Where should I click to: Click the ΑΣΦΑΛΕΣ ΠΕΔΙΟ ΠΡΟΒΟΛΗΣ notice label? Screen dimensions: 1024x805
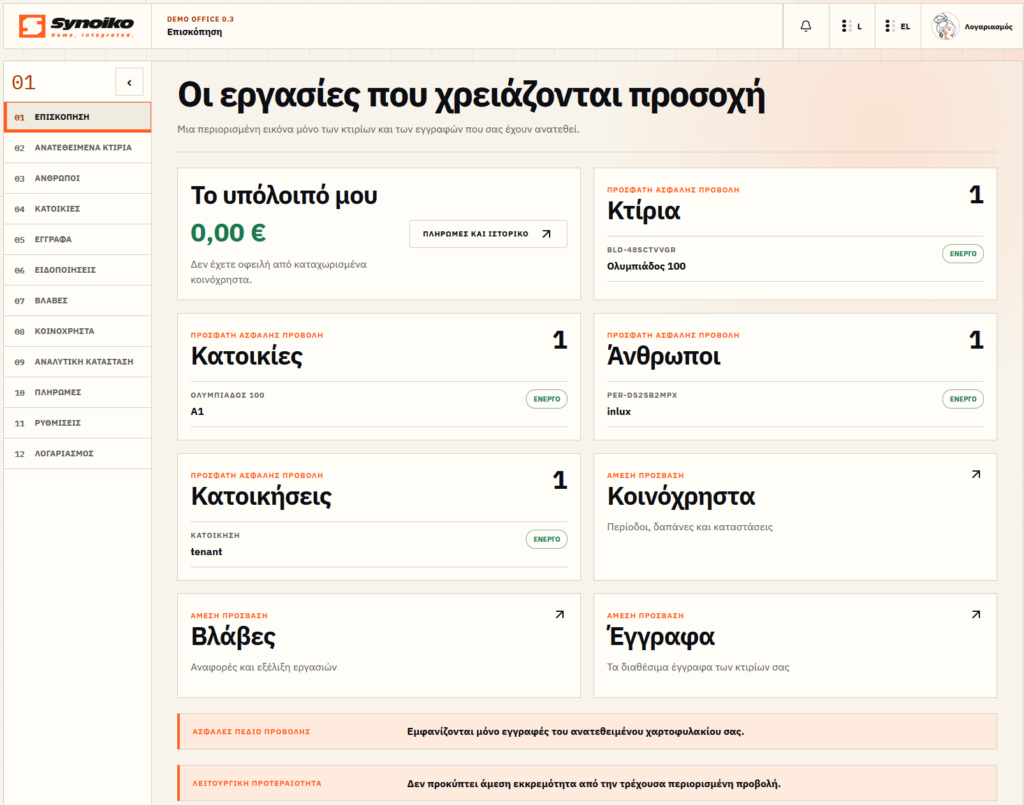[x=251, y=732]
